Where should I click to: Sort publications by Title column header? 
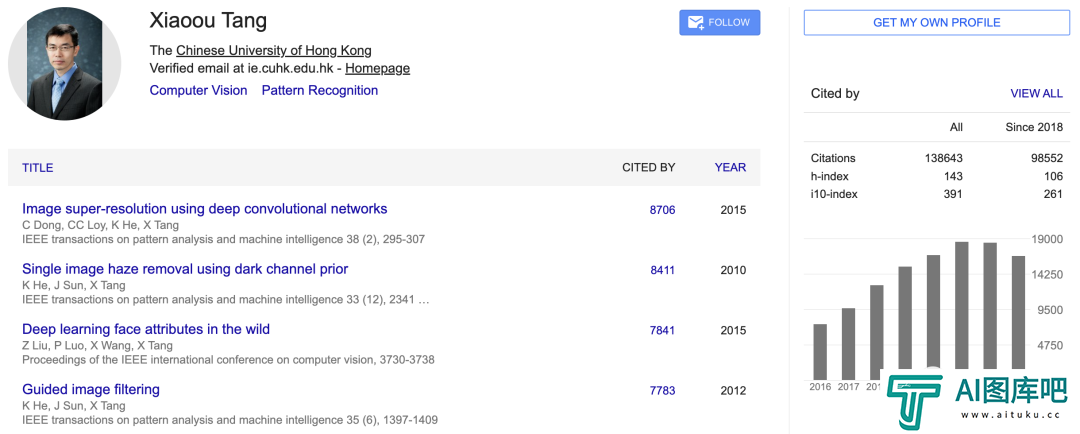coord(38,167)
